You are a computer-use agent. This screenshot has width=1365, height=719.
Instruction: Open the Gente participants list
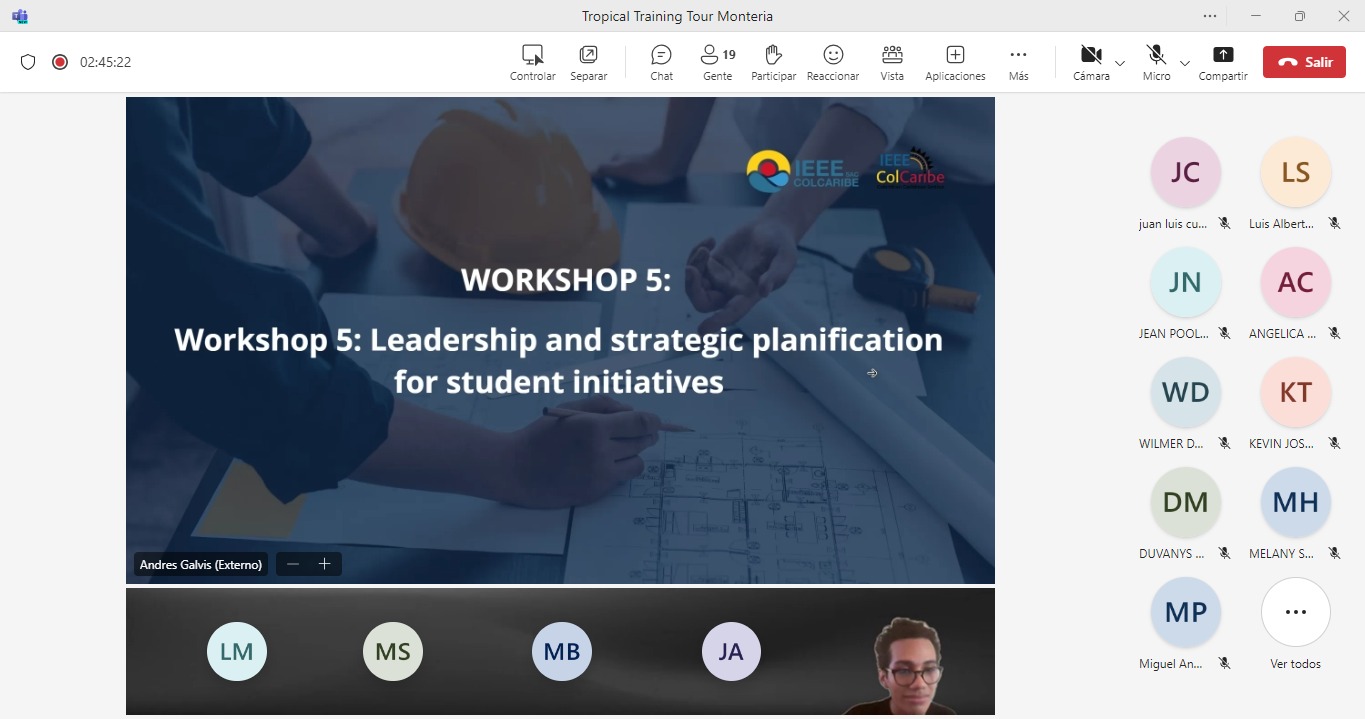[x=717, y=62]
